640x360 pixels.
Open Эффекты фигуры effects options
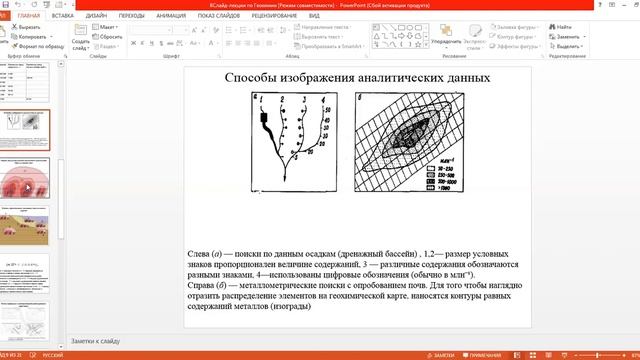pos(515,47)
